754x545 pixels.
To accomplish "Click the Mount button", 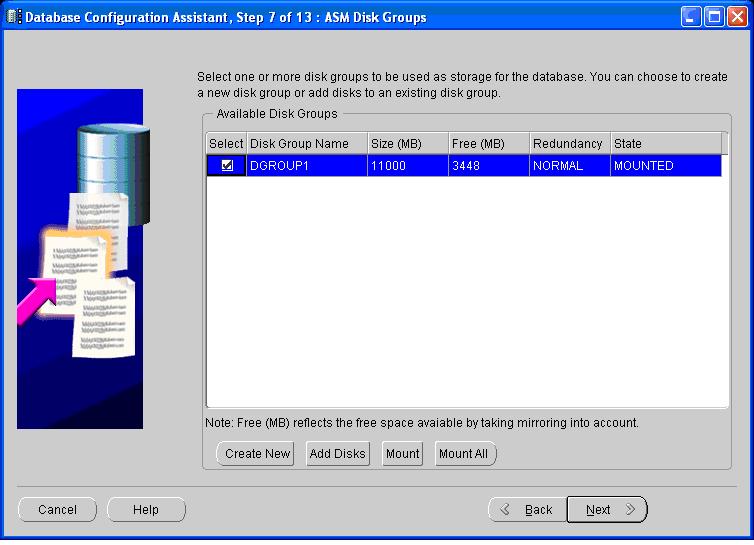I will click(402, 454).
